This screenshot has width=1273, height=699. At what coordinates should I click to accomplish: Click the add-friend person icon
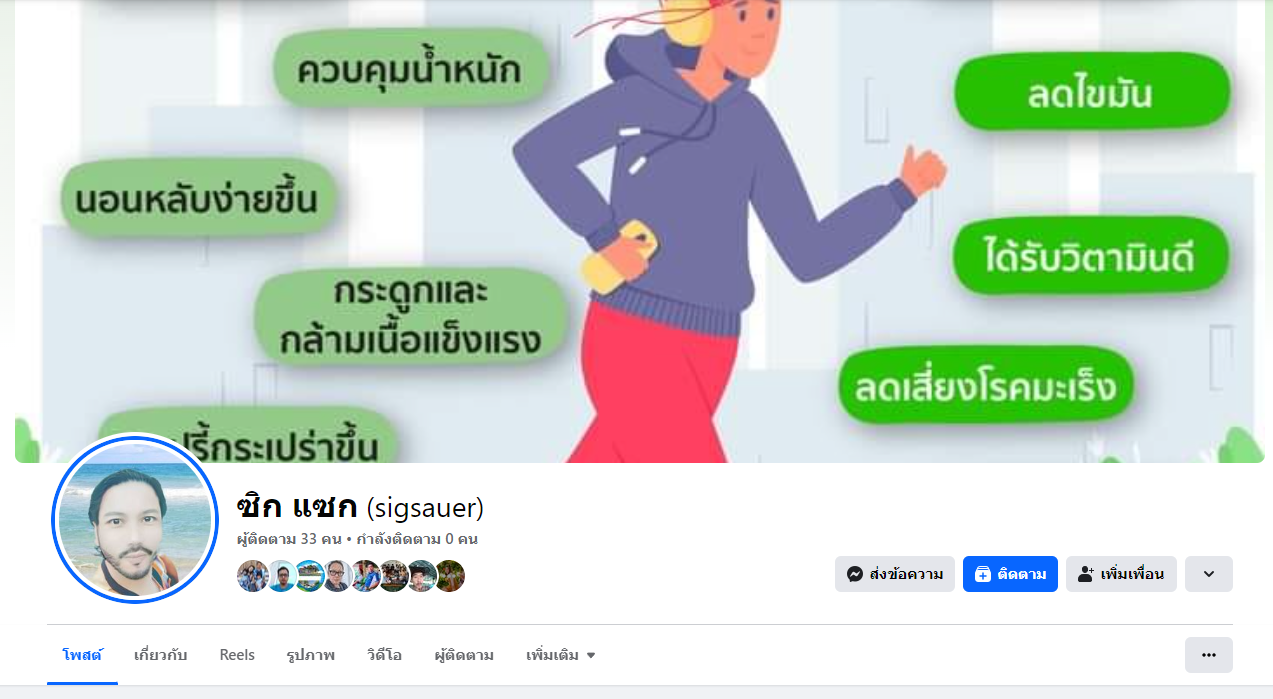click(x=1086, y=574)
